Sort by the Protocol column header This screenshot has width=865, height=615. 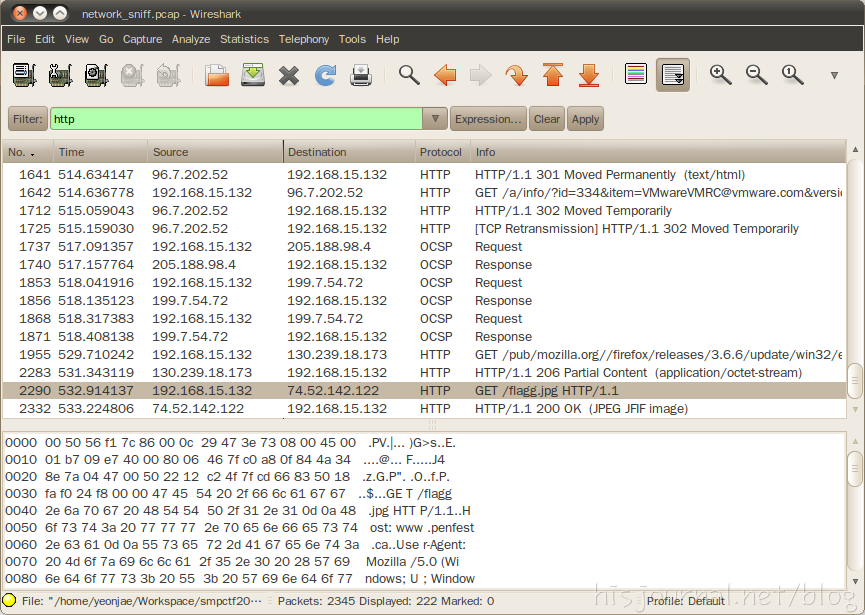coord(442,152)
